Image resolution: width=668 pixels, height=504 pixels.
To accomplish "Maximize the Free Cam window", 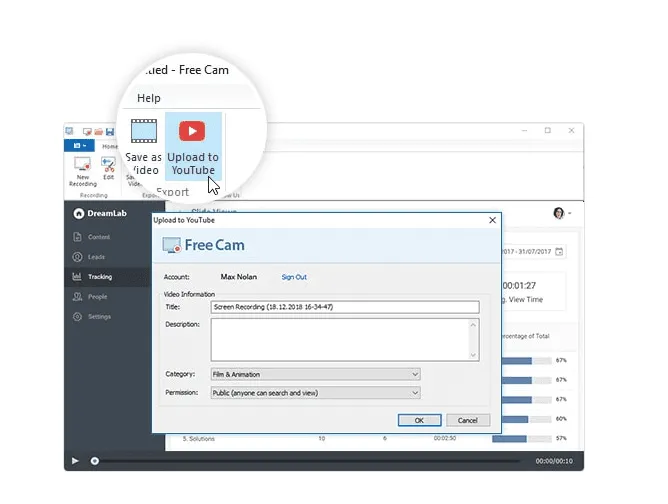I will tap(548, 130).
